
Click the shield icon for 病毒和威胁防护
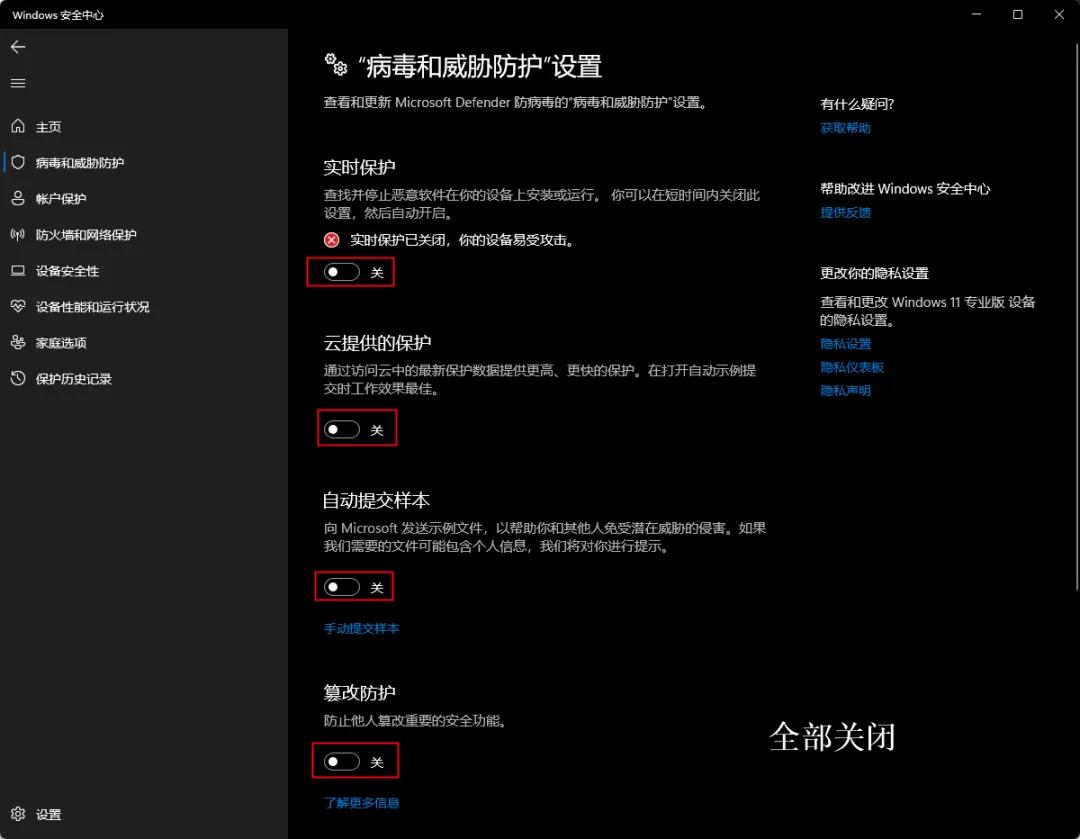point(18,163)
